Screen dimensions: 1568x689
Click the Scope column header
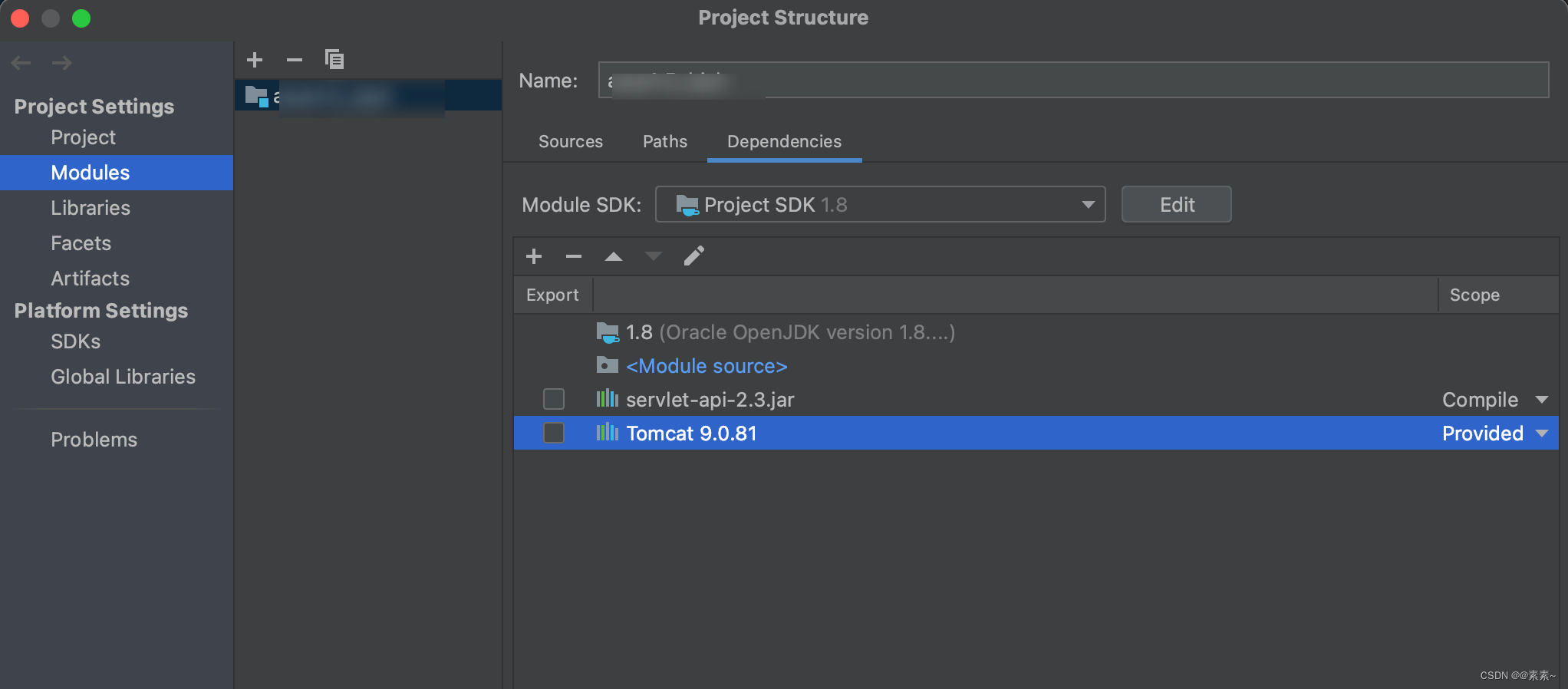1497,295
